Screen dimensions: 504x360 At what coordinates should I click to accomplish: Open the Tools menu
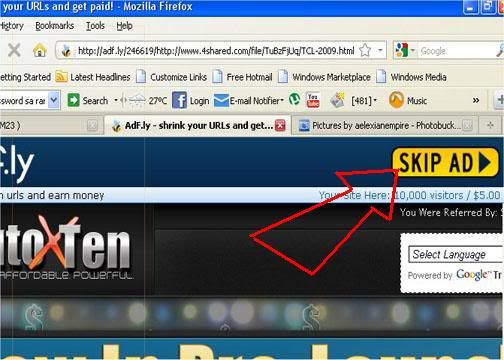(x=95, y=26)
